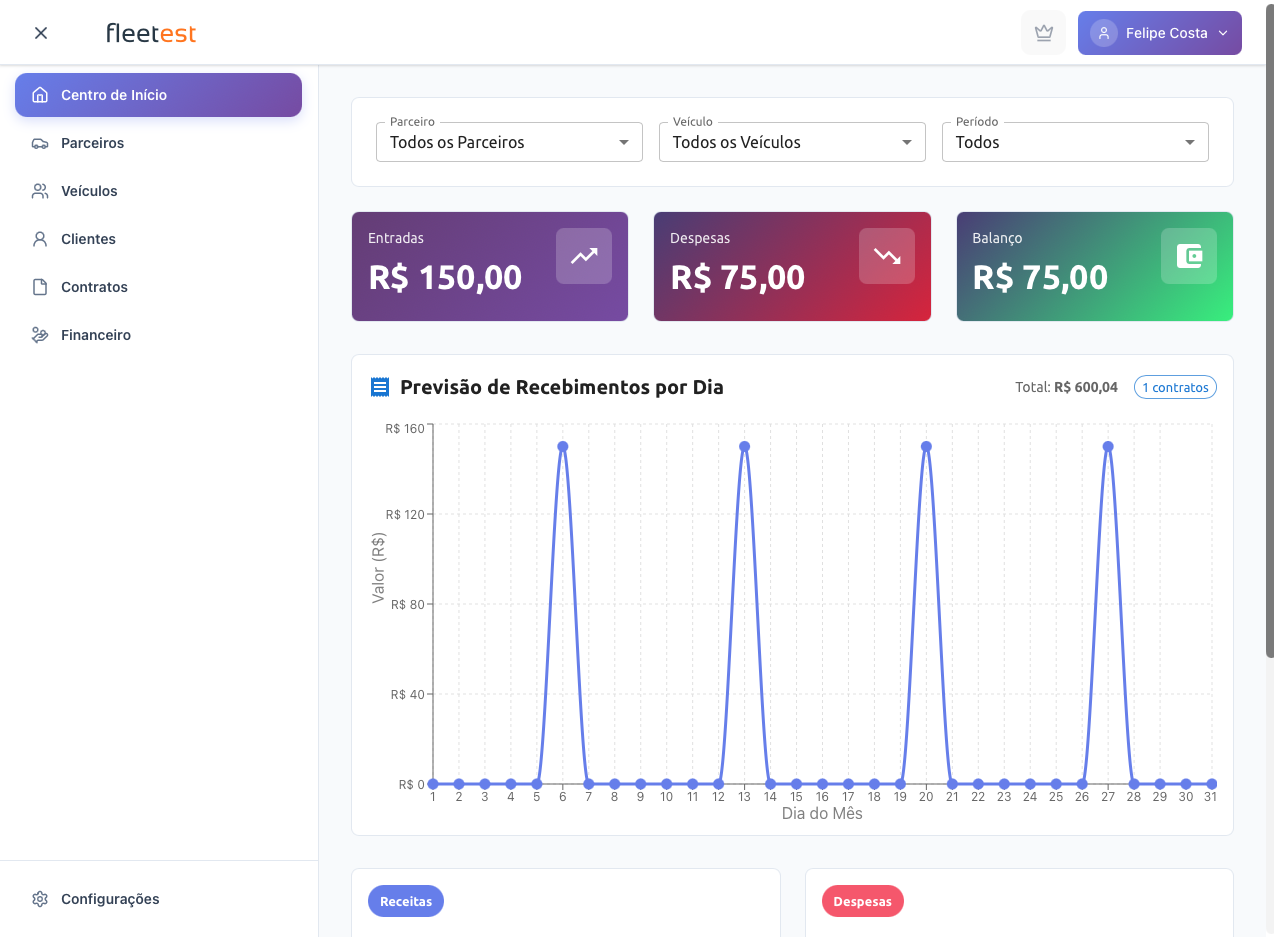
Task: Click the Previsão de Recebimentos chart icon
Action: 379,386
